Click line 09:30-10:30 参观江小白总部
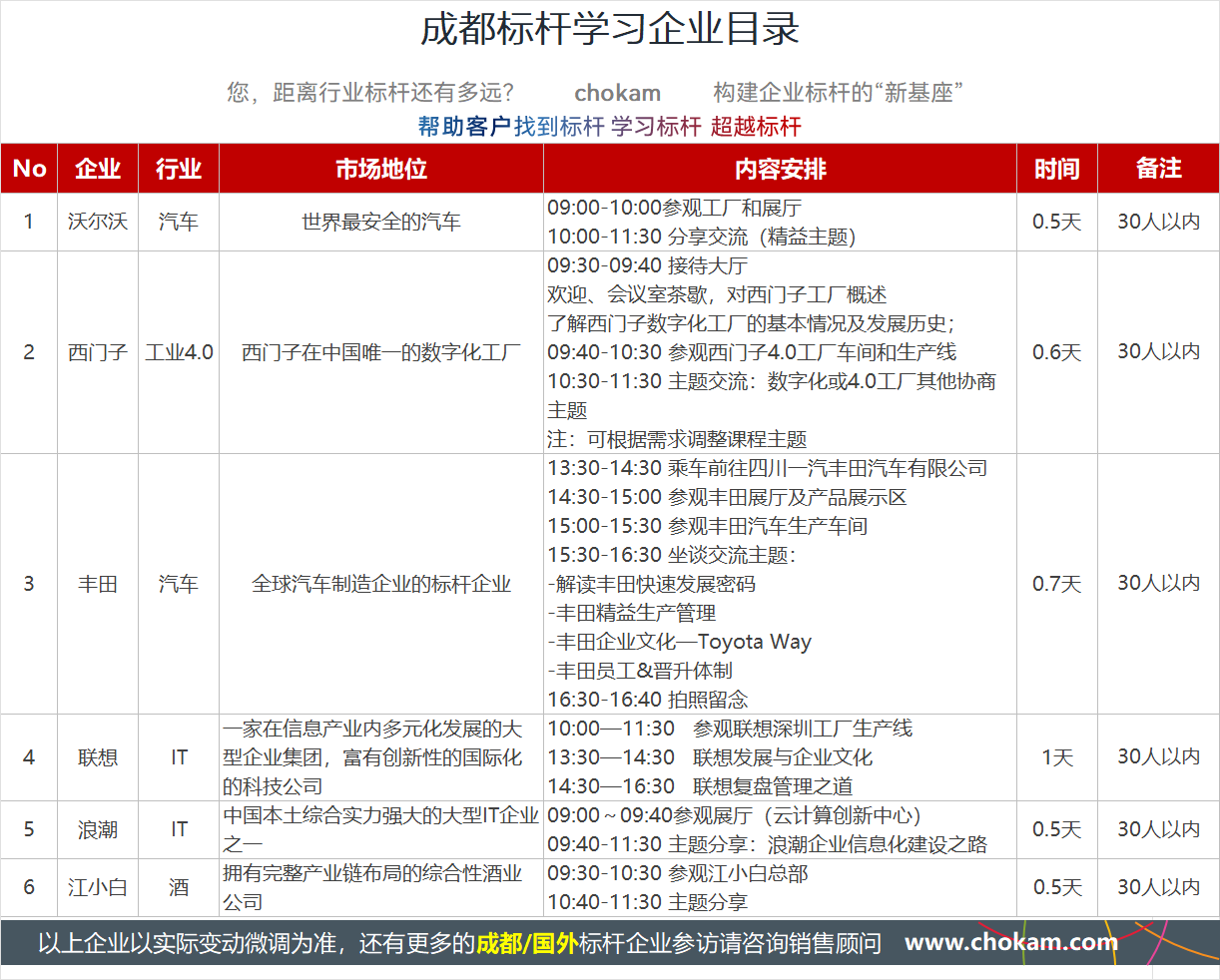Viewport: 1220px width, 980px height. pos(677,873)
